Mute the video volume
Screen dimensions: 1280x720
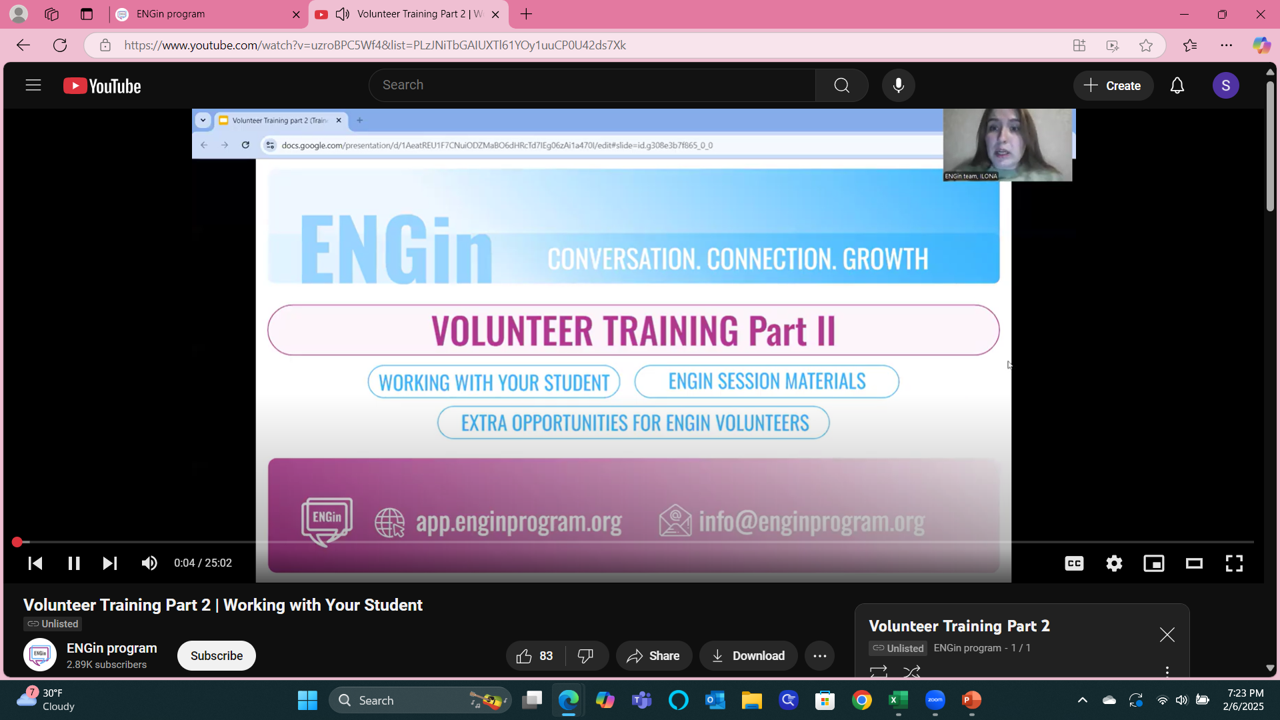[x=149, y=563]
